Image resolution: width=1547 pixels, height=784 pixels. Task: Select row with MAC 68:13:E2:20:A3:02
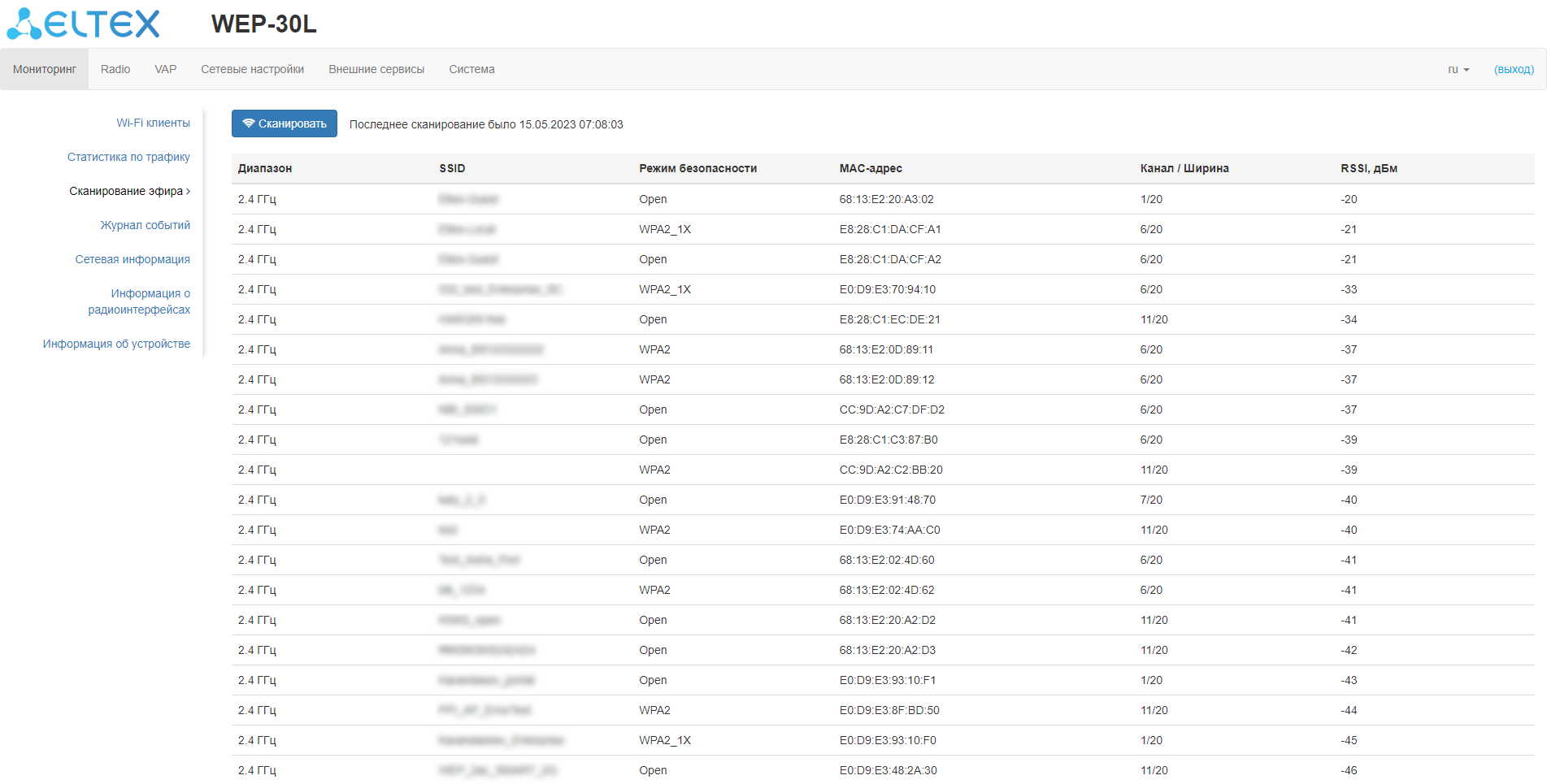coord(886,199)
